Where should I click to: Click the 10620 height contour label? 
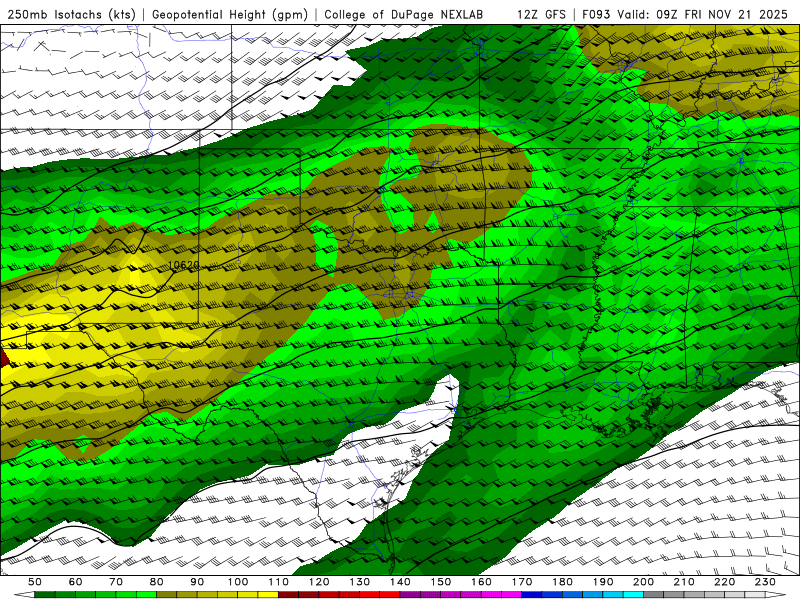coord(184,265)
